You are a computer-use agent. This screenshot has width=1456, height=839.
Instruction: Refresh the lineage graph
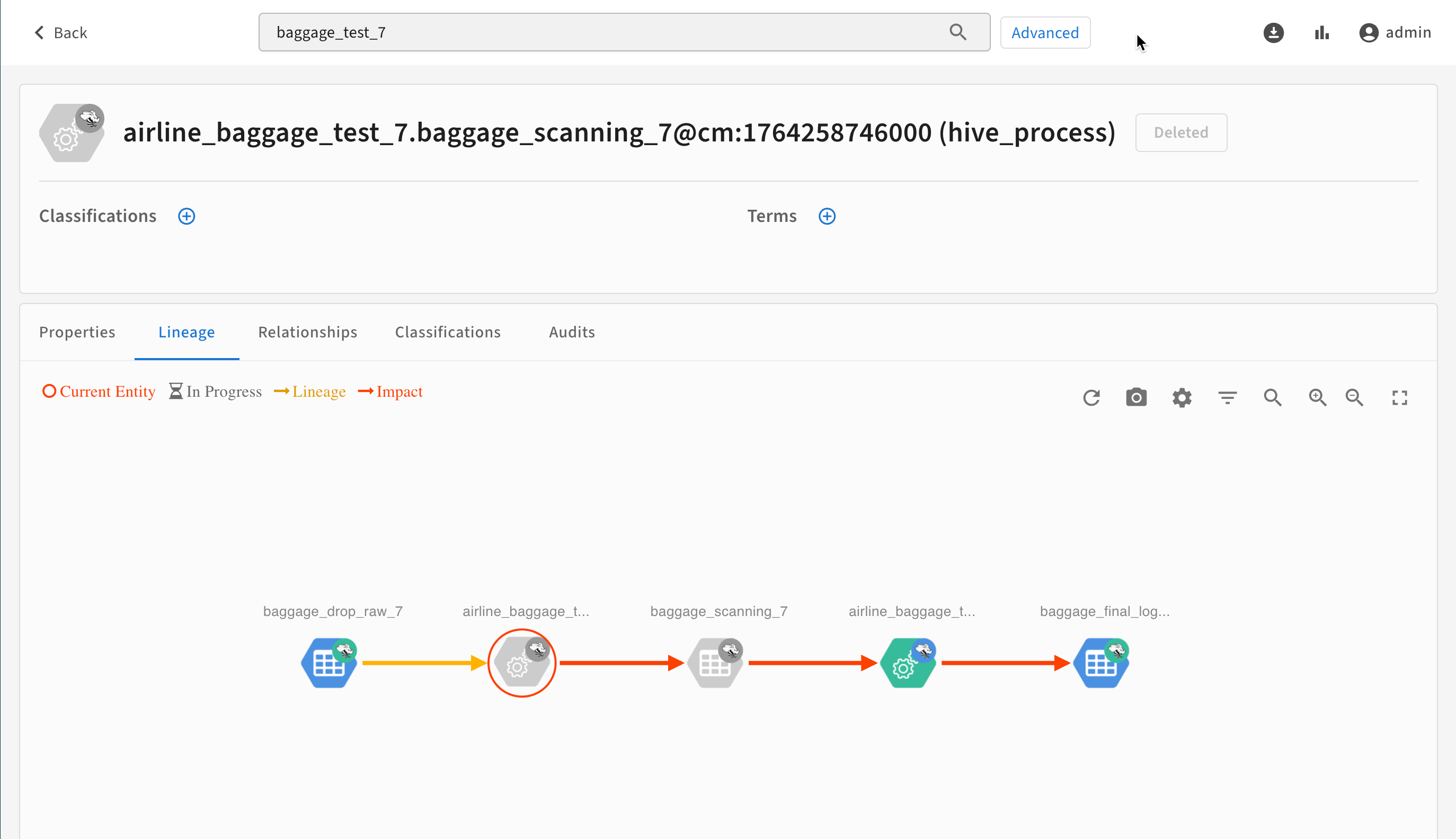1091,398
